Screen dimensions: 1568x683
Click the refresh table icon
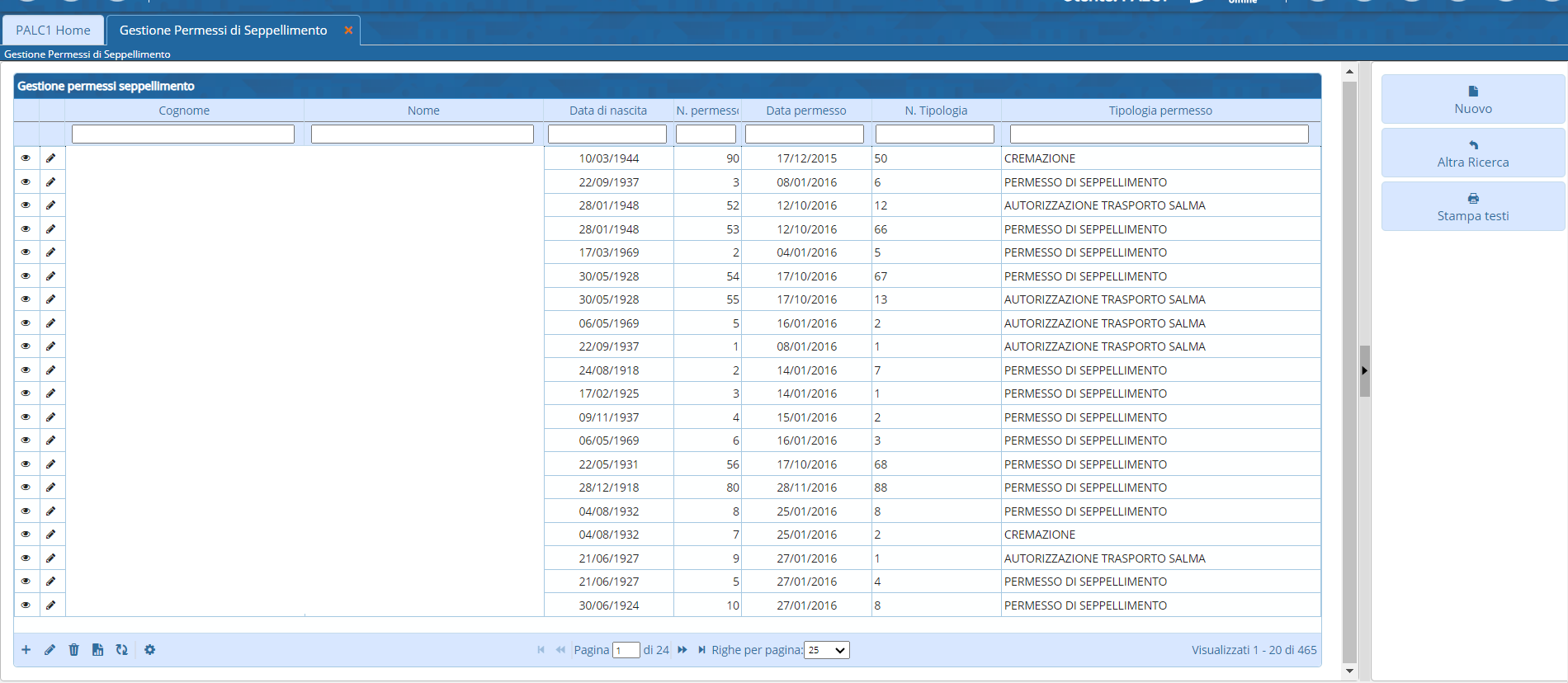click(x=121, y=650)
